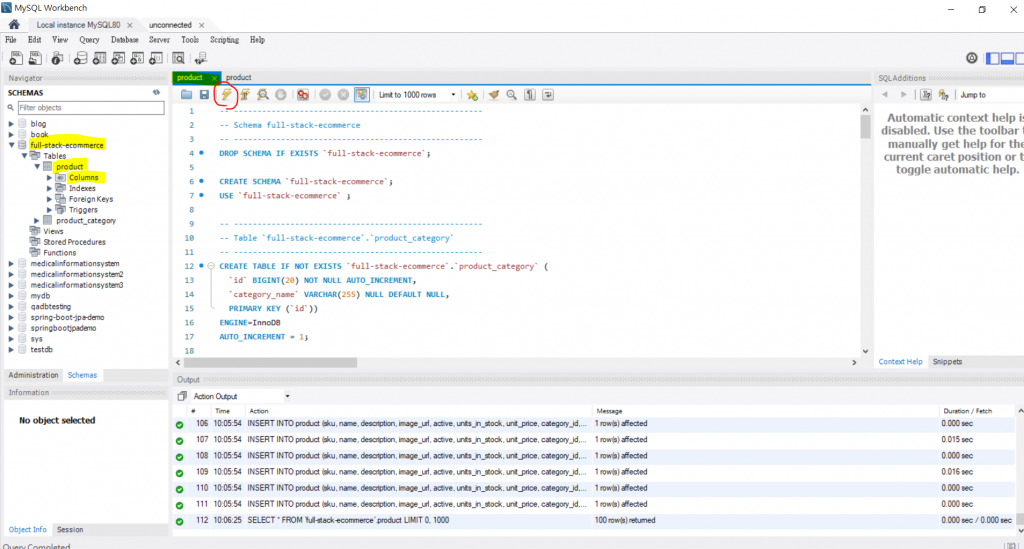
Task: Open the search table data tool
Action: [x=178, y=58]
